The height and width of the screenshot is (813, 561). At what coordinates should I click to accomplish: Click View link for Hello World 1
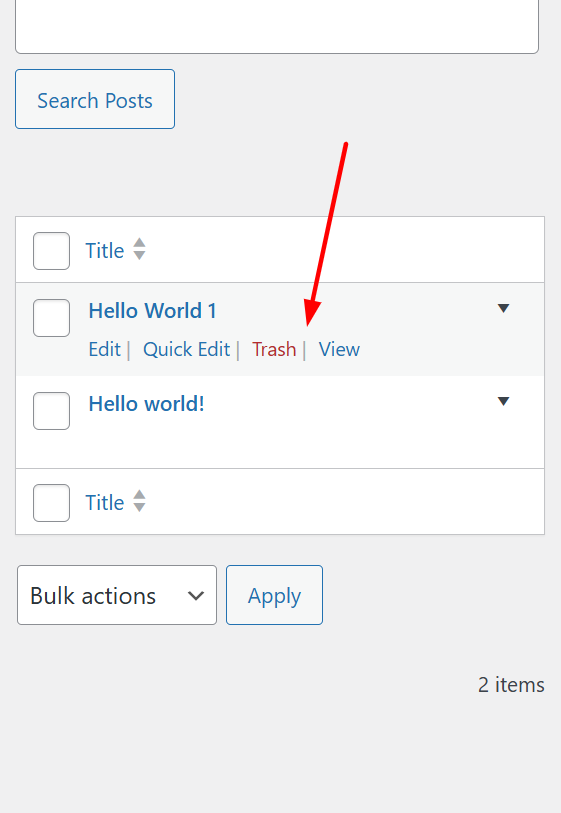coord(339,349)
